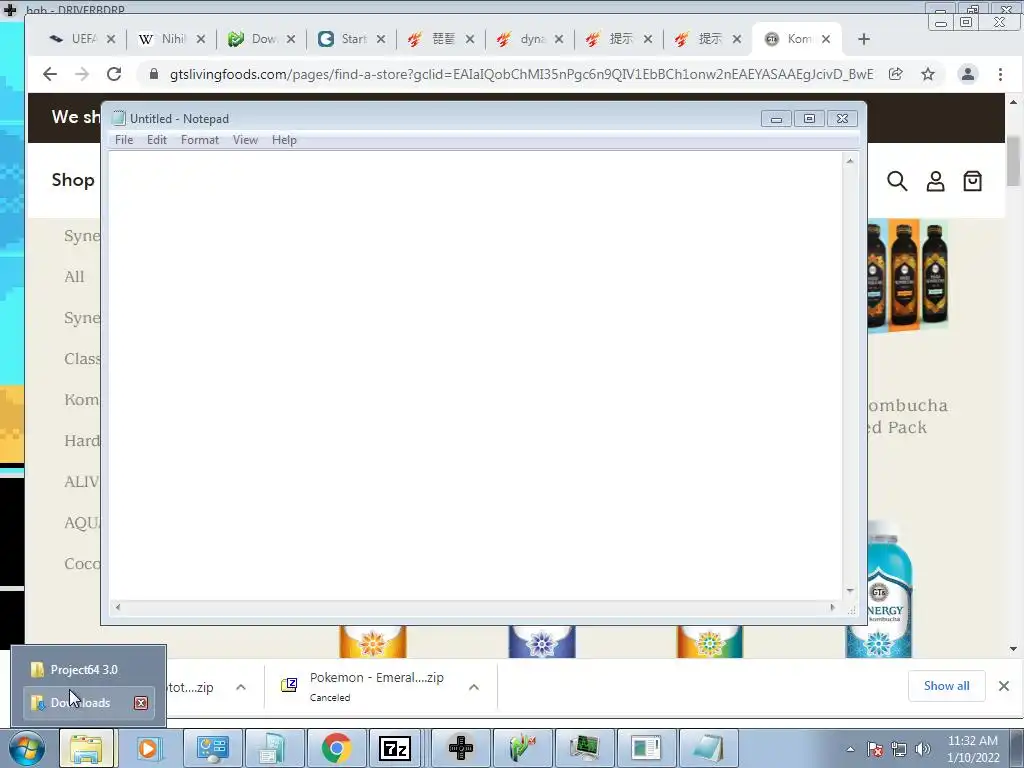
Task: Expand the first zip download options
Action: [241, 687]
